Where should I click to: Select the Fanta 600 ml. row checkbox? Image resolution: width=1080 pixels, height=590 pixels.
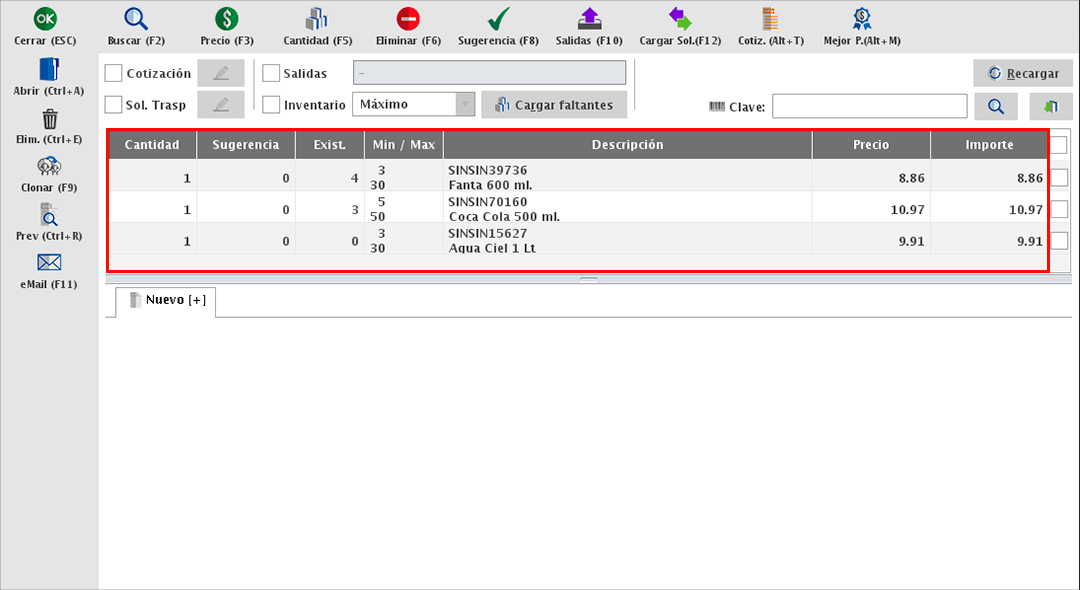coord(1059,178)
